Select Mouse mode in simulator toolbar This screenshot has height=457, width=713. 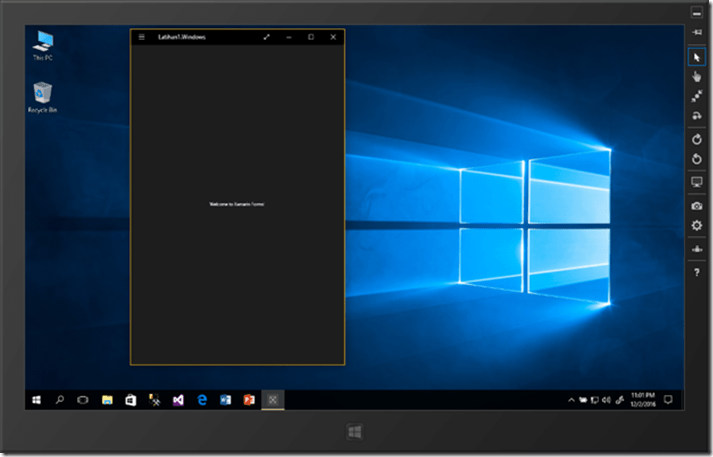tap(697, 57)
